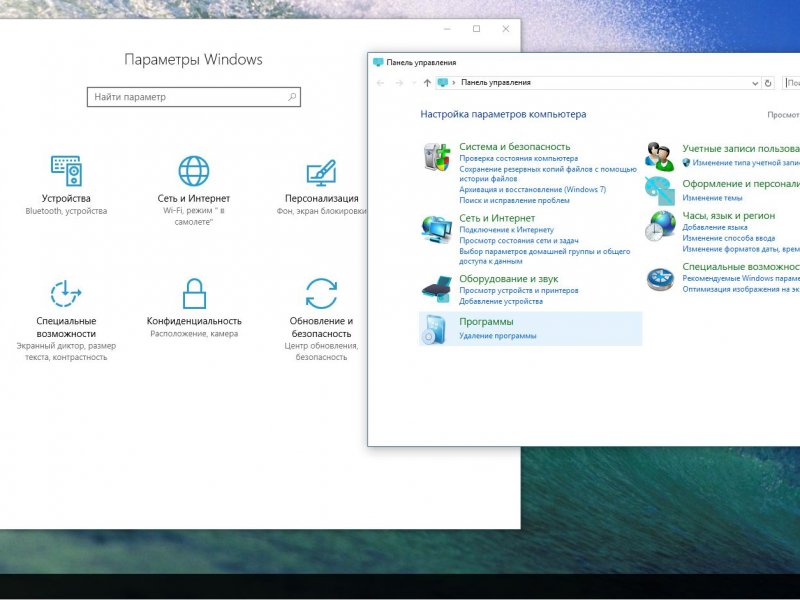
Task: Click the Programs (Программы) disc icon
Action: coord(434,329)
